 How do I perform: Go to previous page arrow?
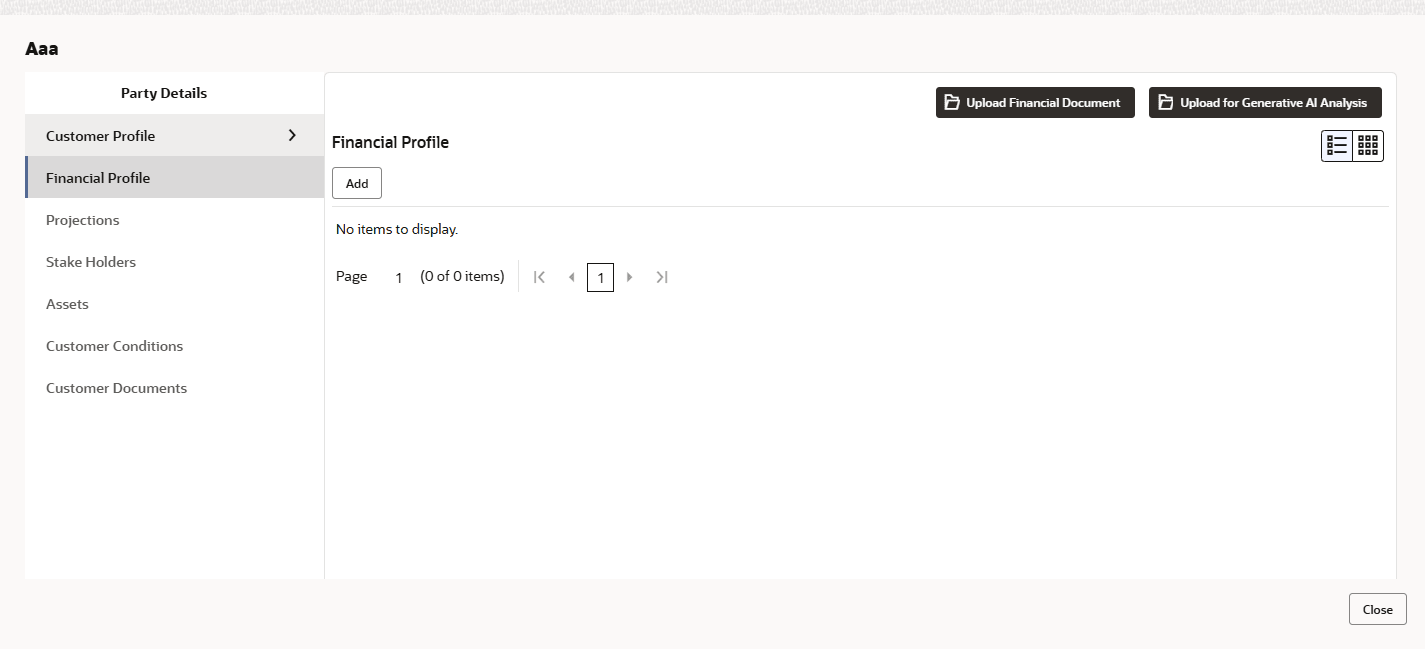tap(571, 277)
